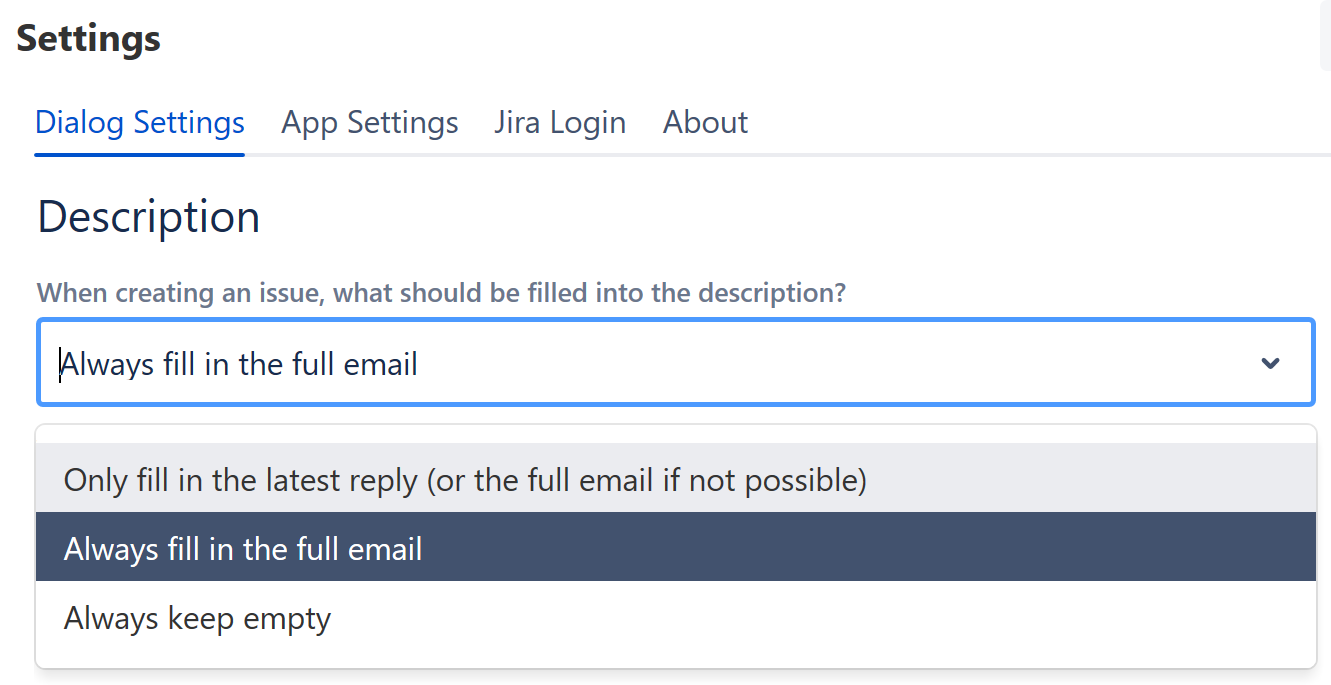Click the dropdown chevron arrow icon
This screenshot has width=1331, height=685.
click(1270, 363)
